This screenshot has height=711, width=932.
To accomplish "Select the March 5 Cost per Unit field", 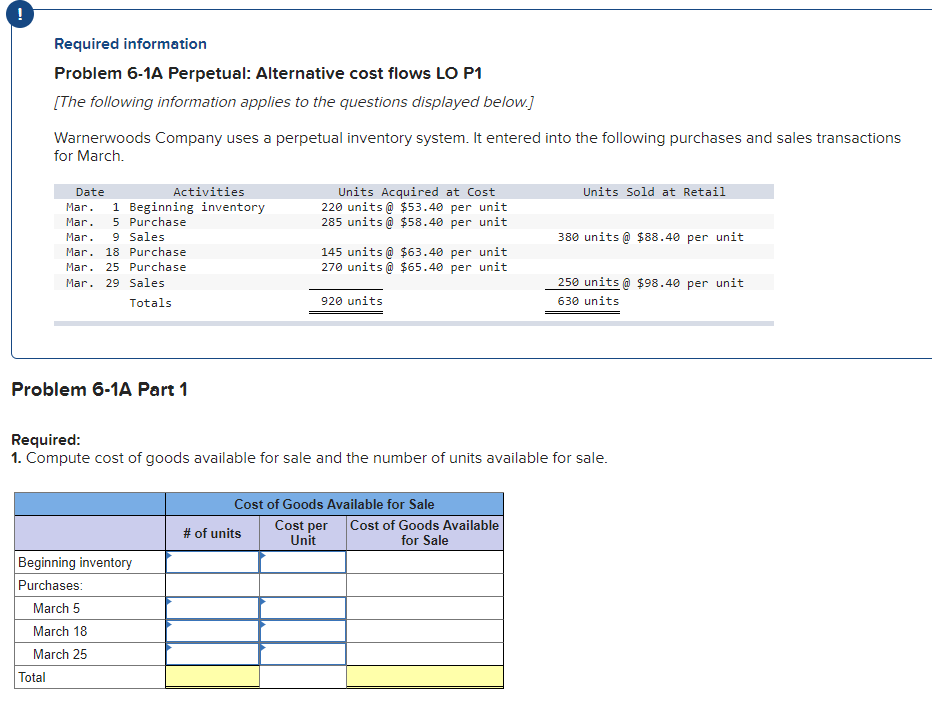I will [x=302, y=607].
